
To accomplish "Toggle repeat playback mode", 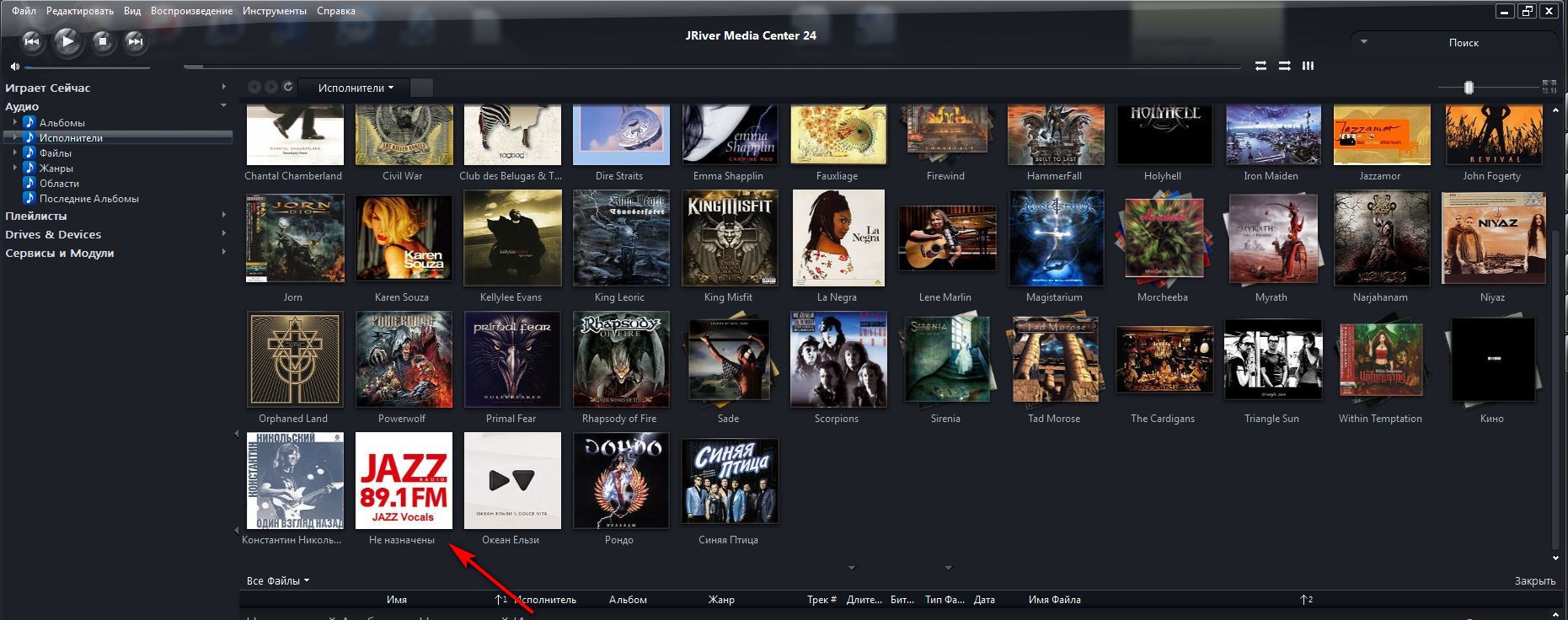I will click(x=1260, y=66).
